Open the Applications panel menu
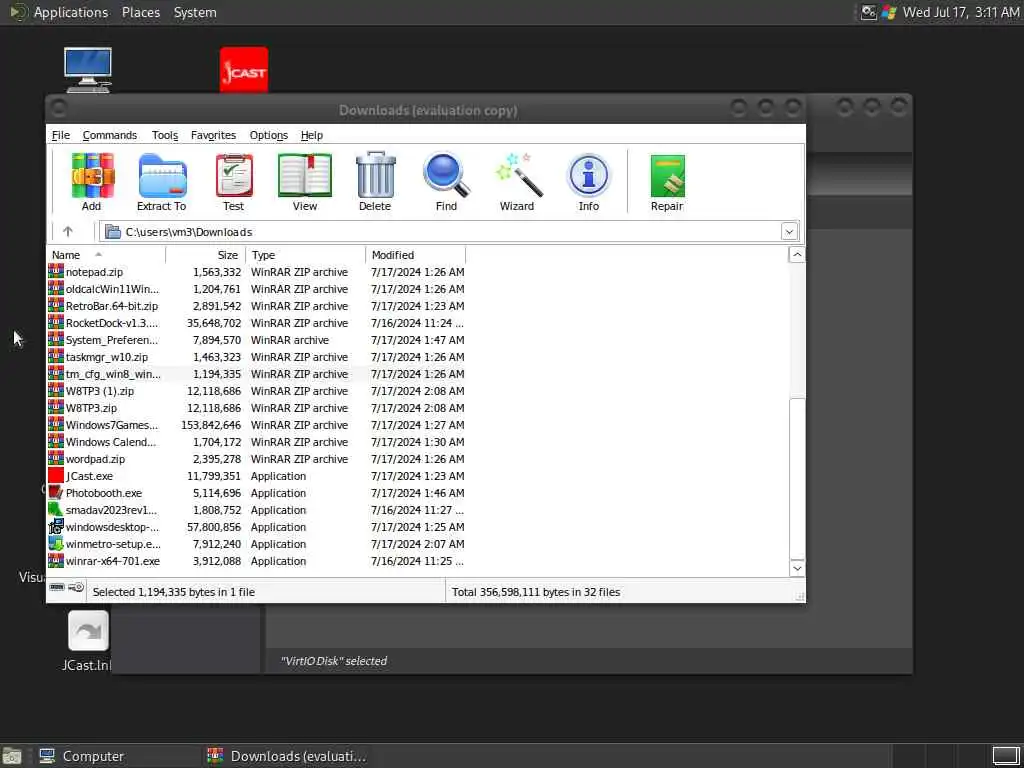Viewport: 1024px width, 768px height. pos(71,12)
